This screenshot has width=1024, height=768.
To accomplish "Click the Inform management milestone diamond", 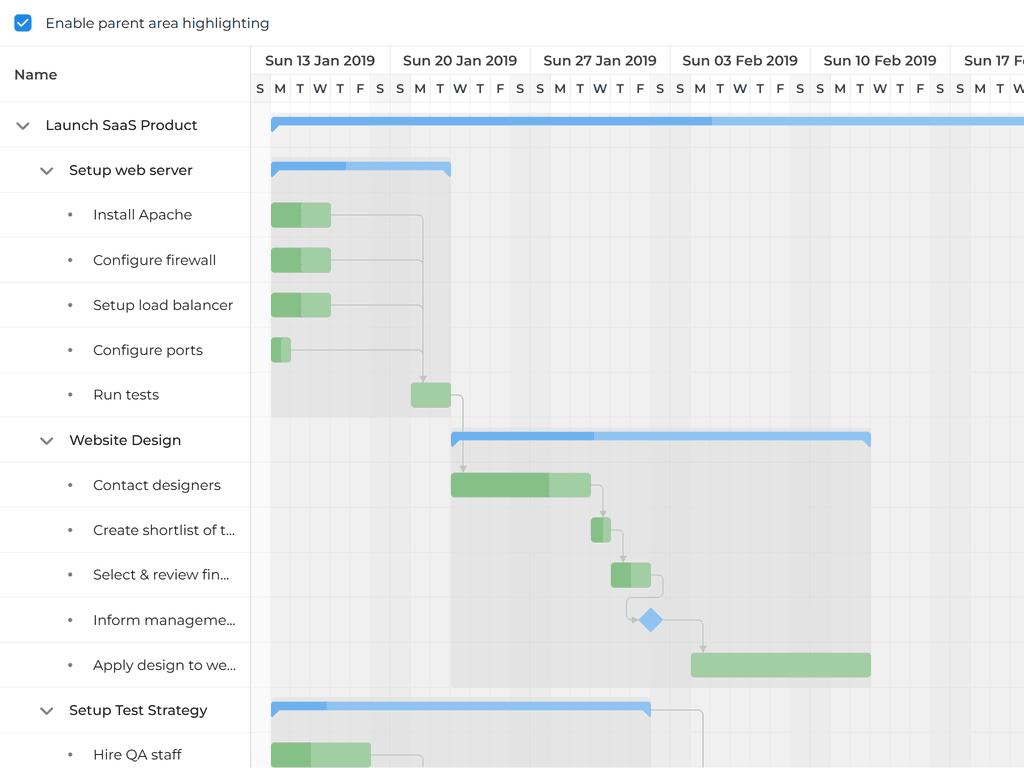I will pos(651,620).
